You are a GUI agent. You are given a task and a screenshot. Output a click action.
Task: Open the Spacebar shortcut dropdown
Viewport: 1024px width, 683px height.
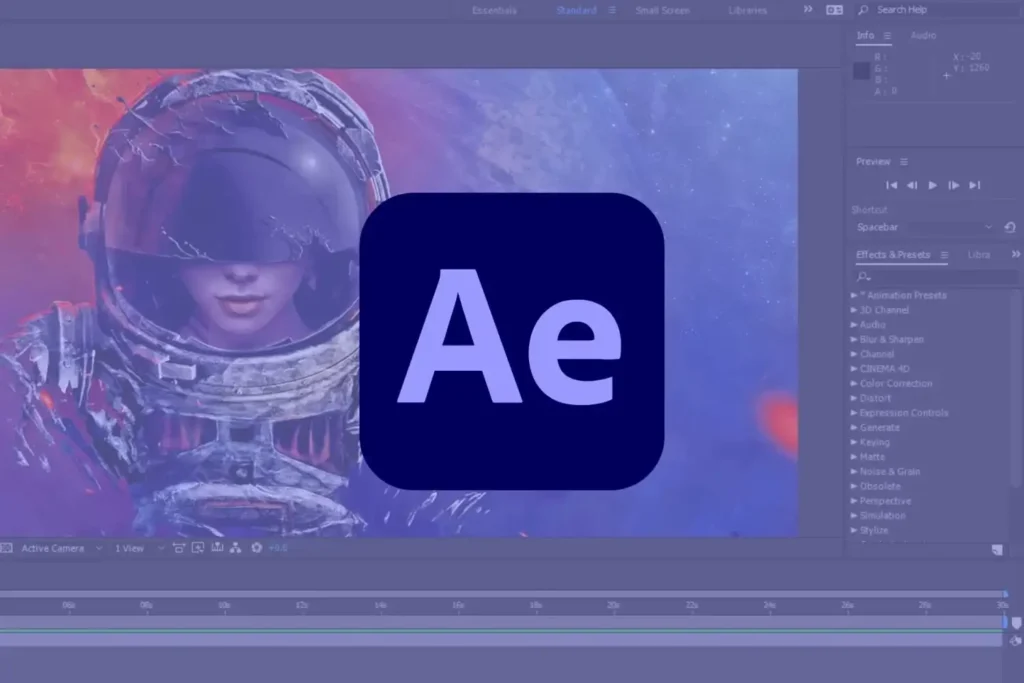click(x=924, y=227)
